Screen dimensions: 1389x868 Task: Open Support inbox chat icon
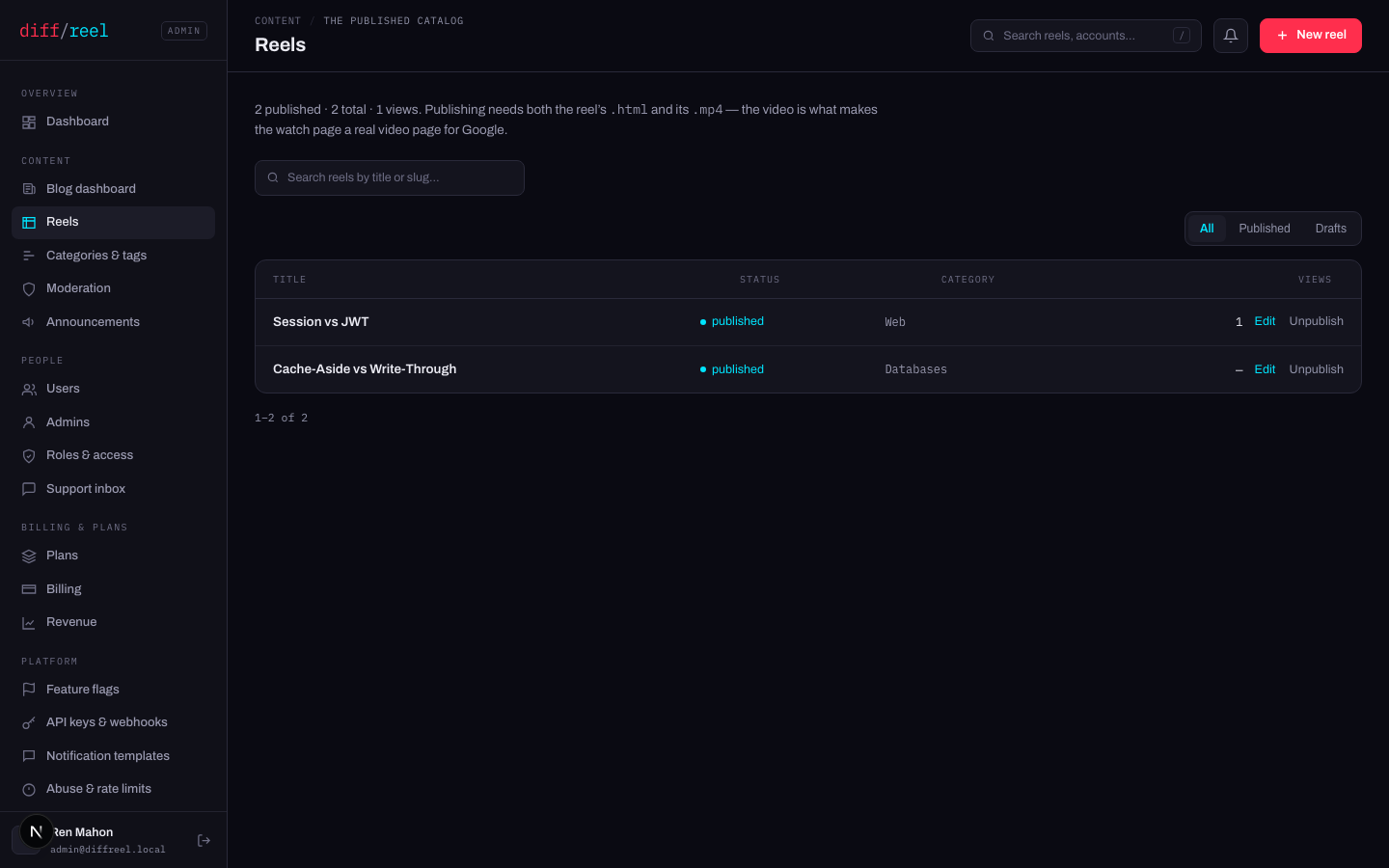point(29,489)
